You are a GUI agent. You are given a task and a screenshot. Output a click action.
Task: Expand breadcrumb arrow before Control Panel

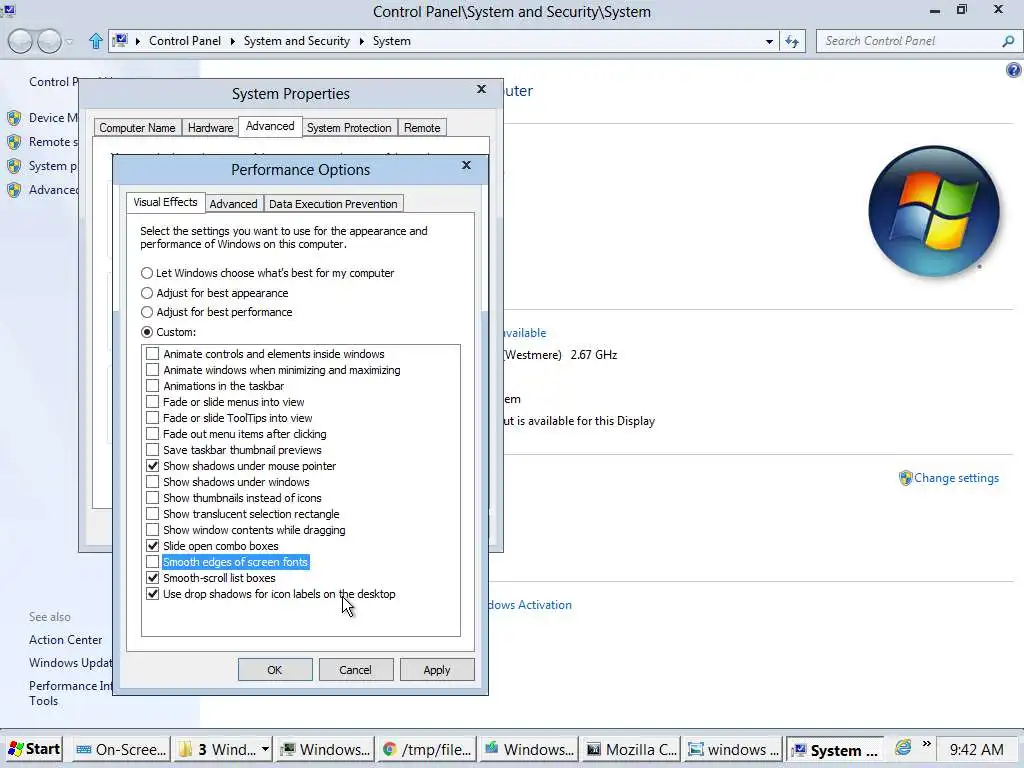tap(138, 41)
